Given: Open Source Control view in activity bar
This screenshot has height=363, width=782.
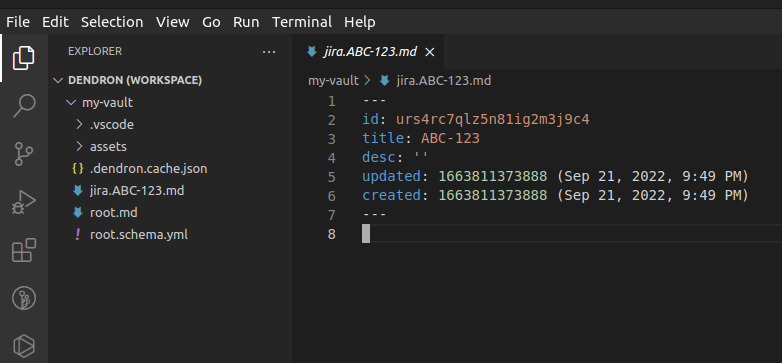Looking at the screenshot, I should coord(24,154).
